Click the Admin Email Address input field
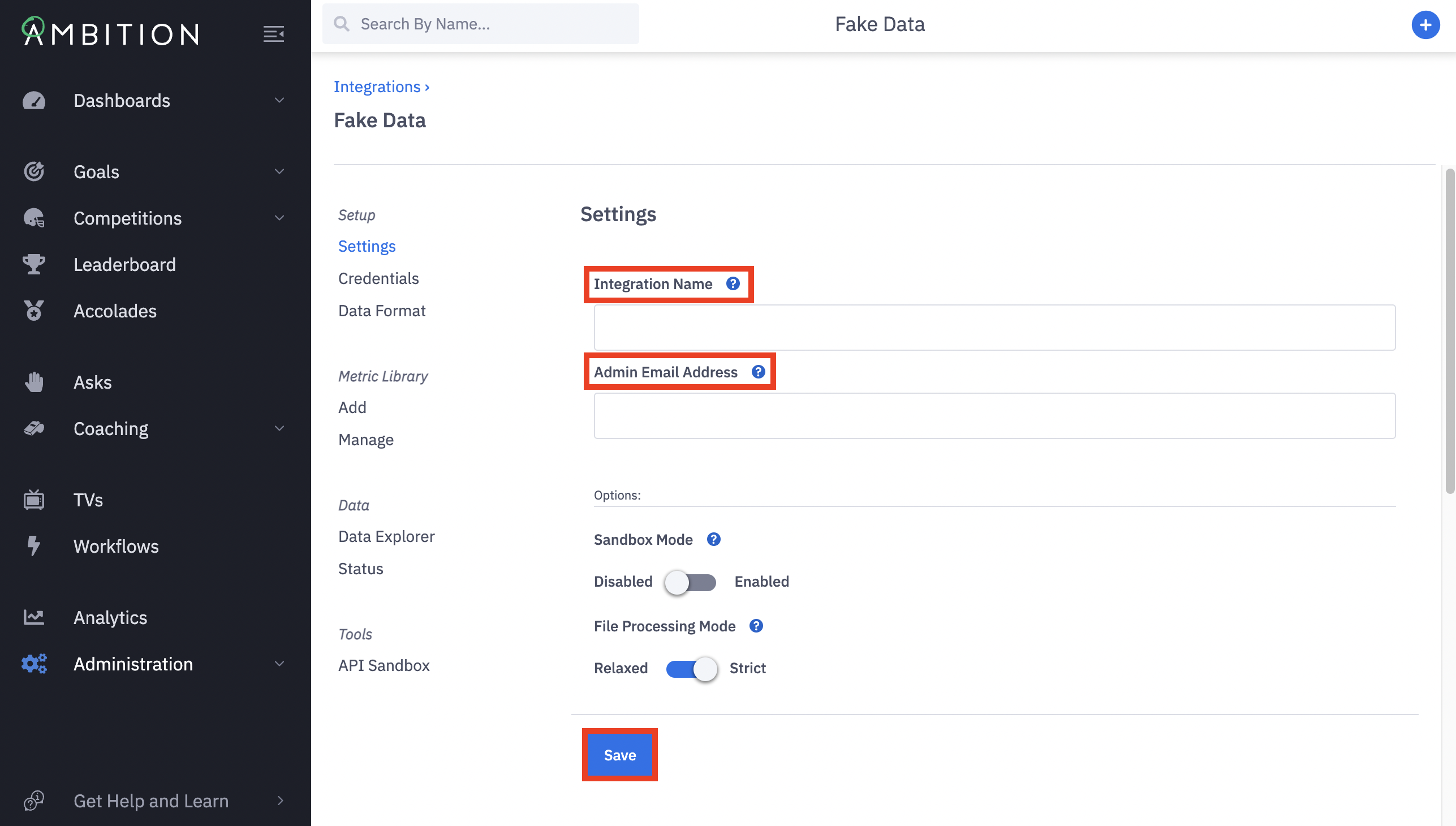Screen dimensions: 1456x826 (x=994, y=416)
